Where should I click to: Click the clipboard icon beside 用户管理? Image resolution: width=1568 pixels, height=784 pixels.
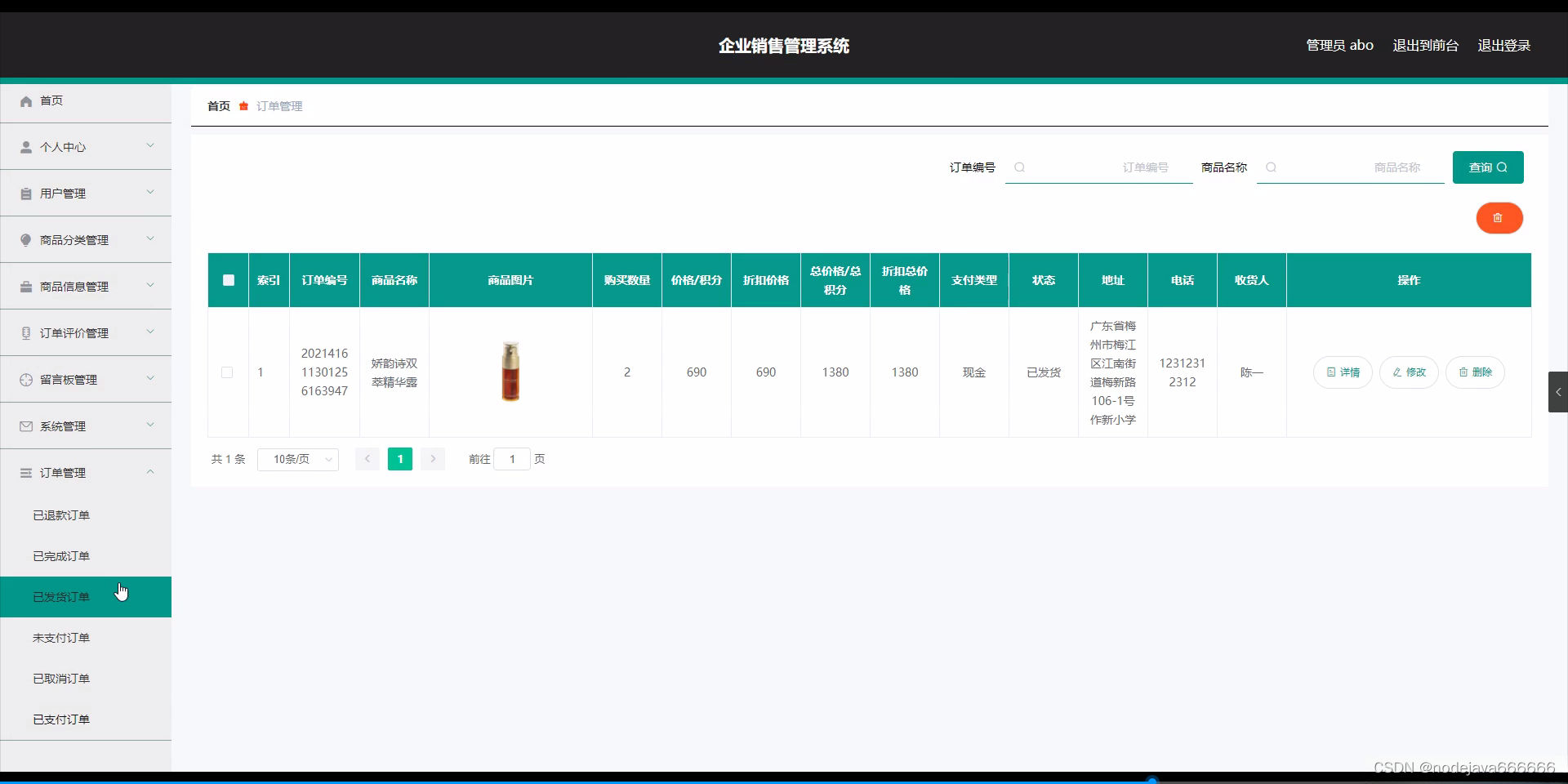(26, 194)
